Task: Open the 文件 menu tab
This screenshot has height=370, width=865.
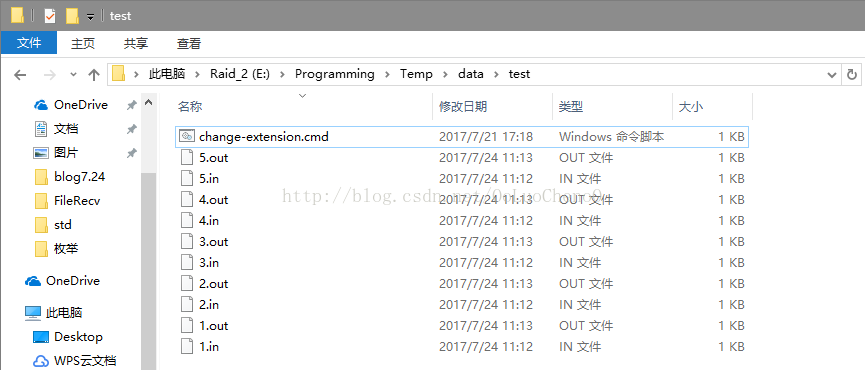Action: (x=29, y=42)
